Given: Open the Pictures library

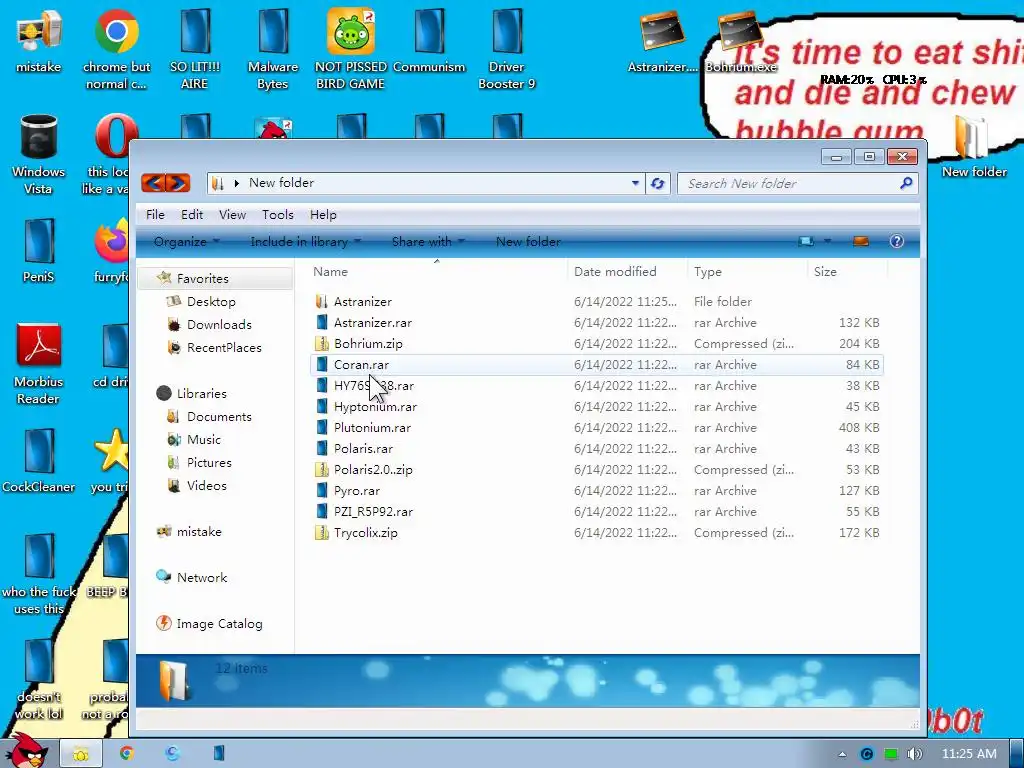Looking at the screenshot, I should 209,462.
